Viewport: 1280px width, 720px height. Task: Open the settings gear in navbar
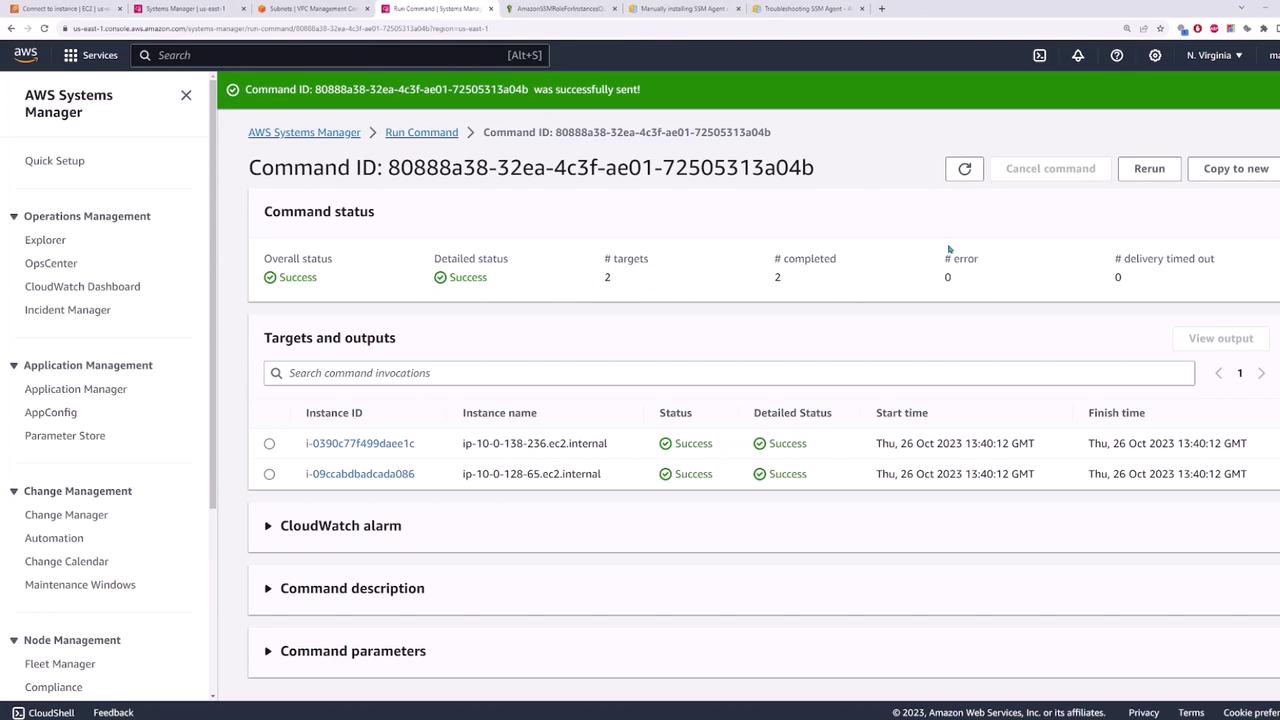click(x=1155, y=55)
